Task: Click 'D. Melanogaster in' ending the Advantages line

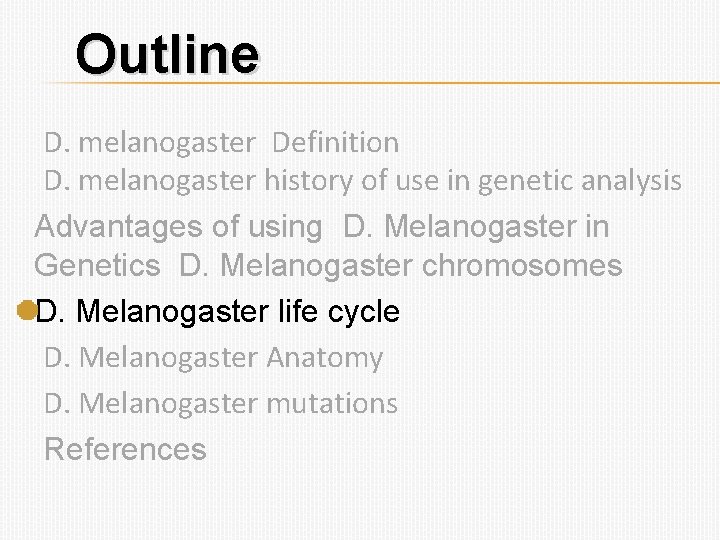Action: [x=476, y=227]
